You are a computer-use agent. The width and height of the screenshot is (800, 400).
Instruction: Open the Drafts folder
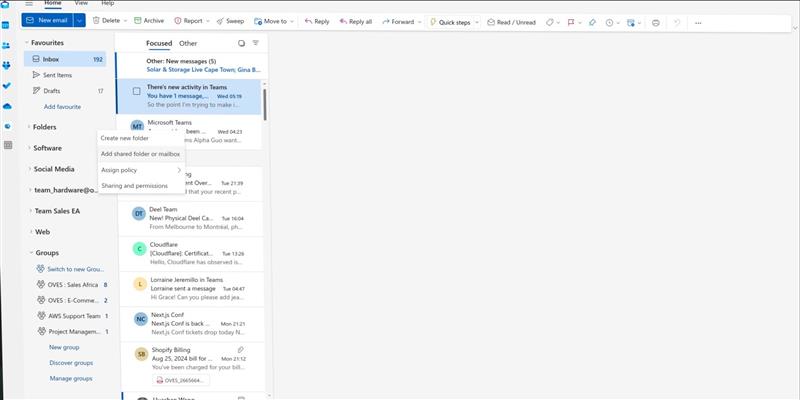65,91
